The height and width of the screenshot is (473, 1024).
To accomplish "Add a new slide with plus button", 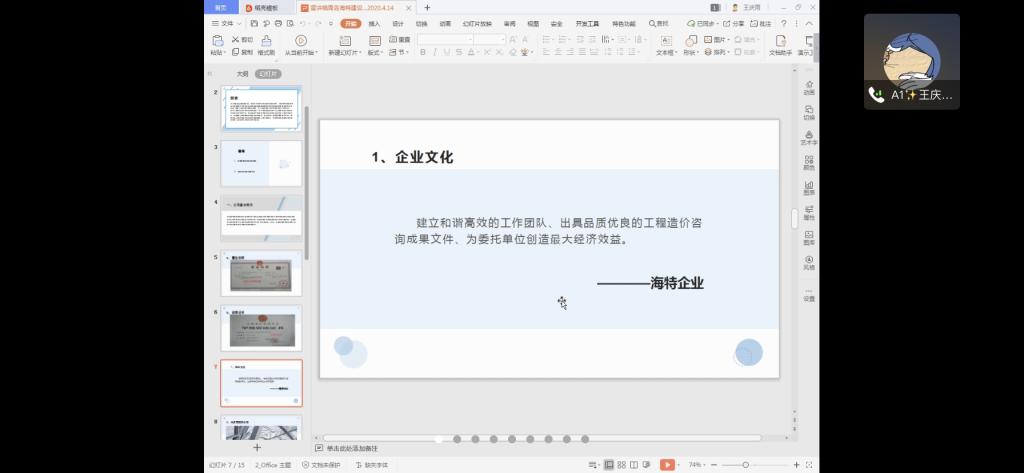I will [257, 448].
